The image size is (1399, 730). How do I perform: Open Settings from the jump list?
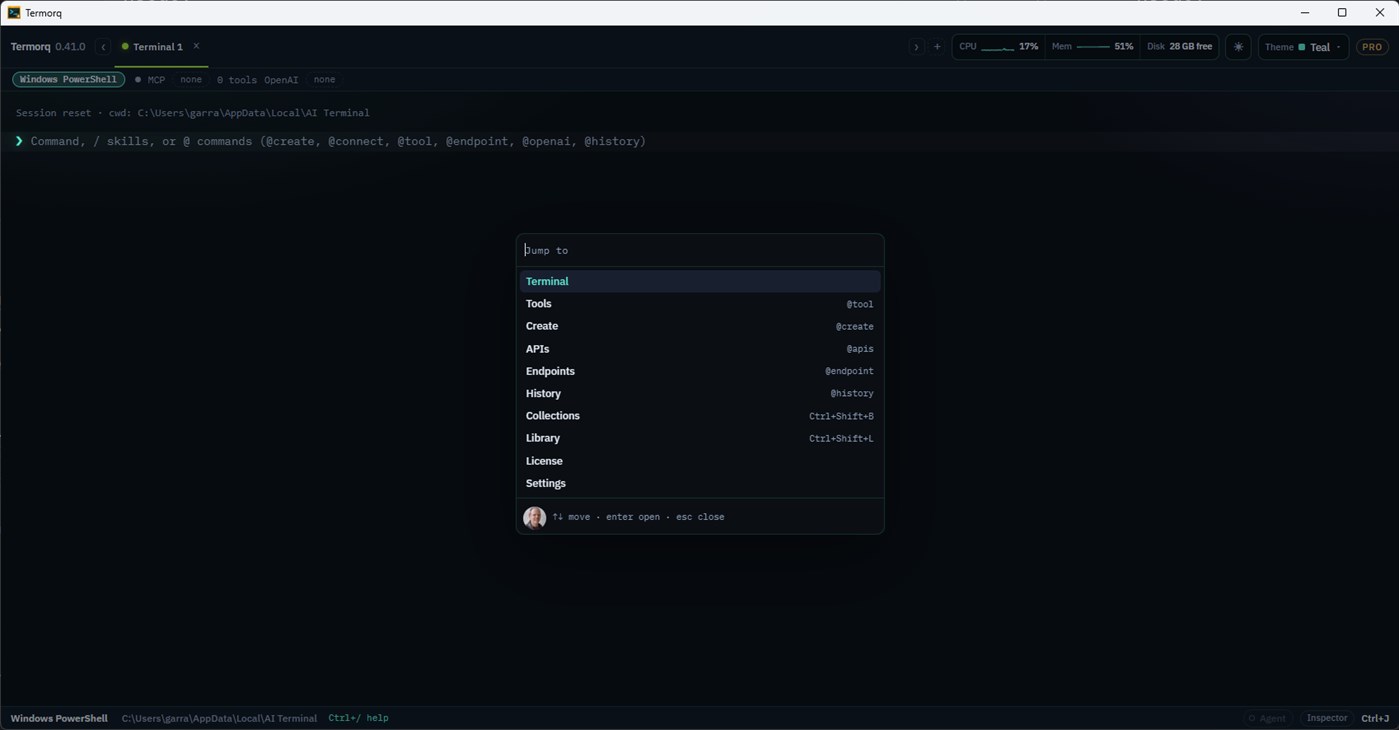pyautogui.click(x=700, y=483)
